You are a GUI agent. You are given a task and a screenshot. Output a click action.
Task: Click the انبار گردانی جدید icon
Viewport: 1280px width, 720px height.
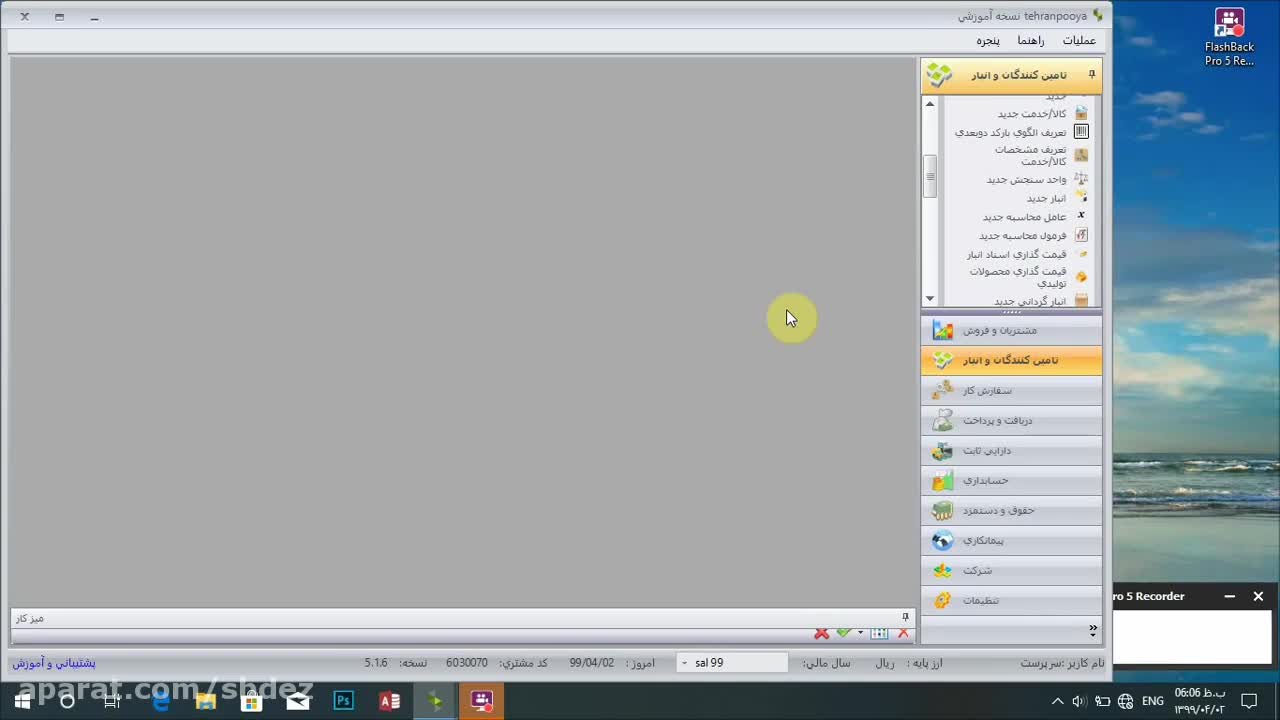(x=1081, y=300)
